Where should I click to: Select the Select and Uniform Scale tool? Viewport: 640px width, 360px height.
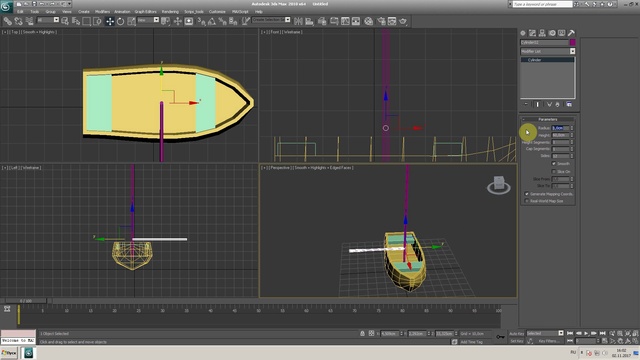(131, 21)
